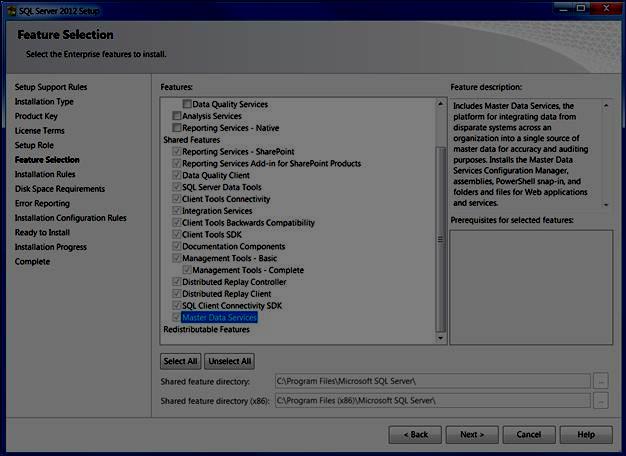Viewport: 626px width, 456px height.
Task: Browse for the shared feature directory (x86)
Action: tap(601, 400)
